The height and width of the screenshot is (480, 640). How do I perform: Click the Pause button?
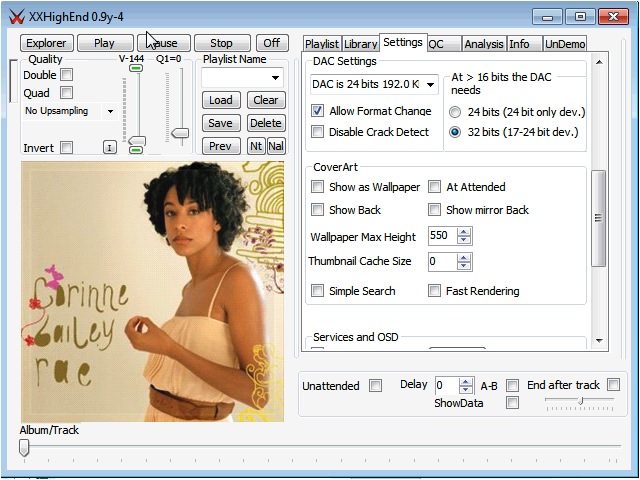[x=164, y=43]
